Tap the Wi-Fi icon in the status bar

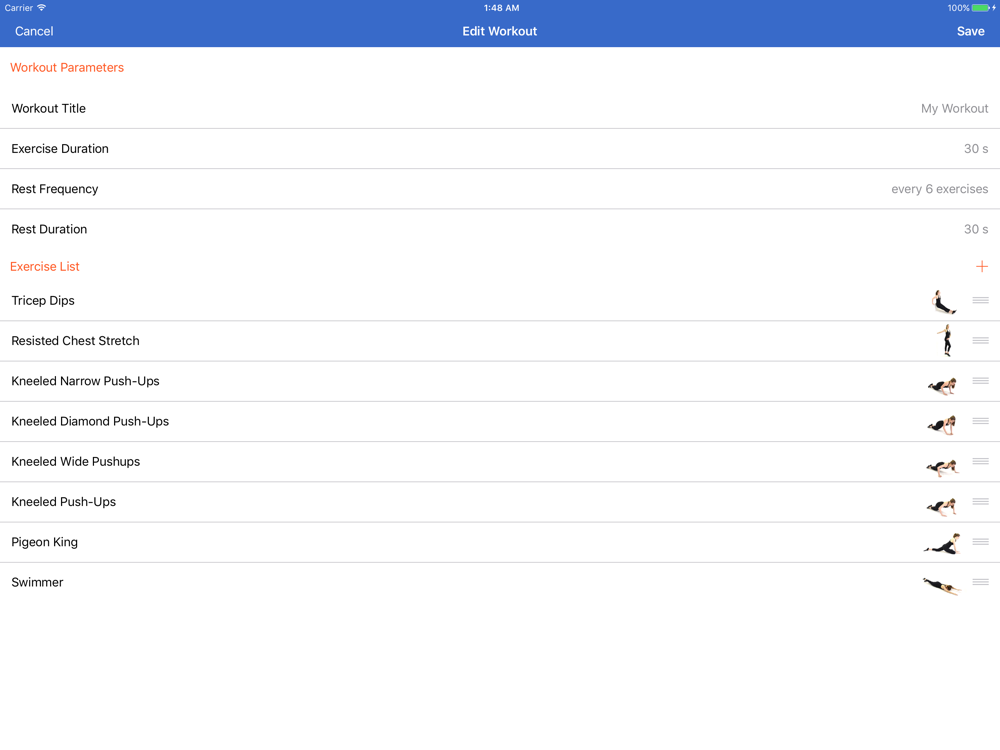41,8
